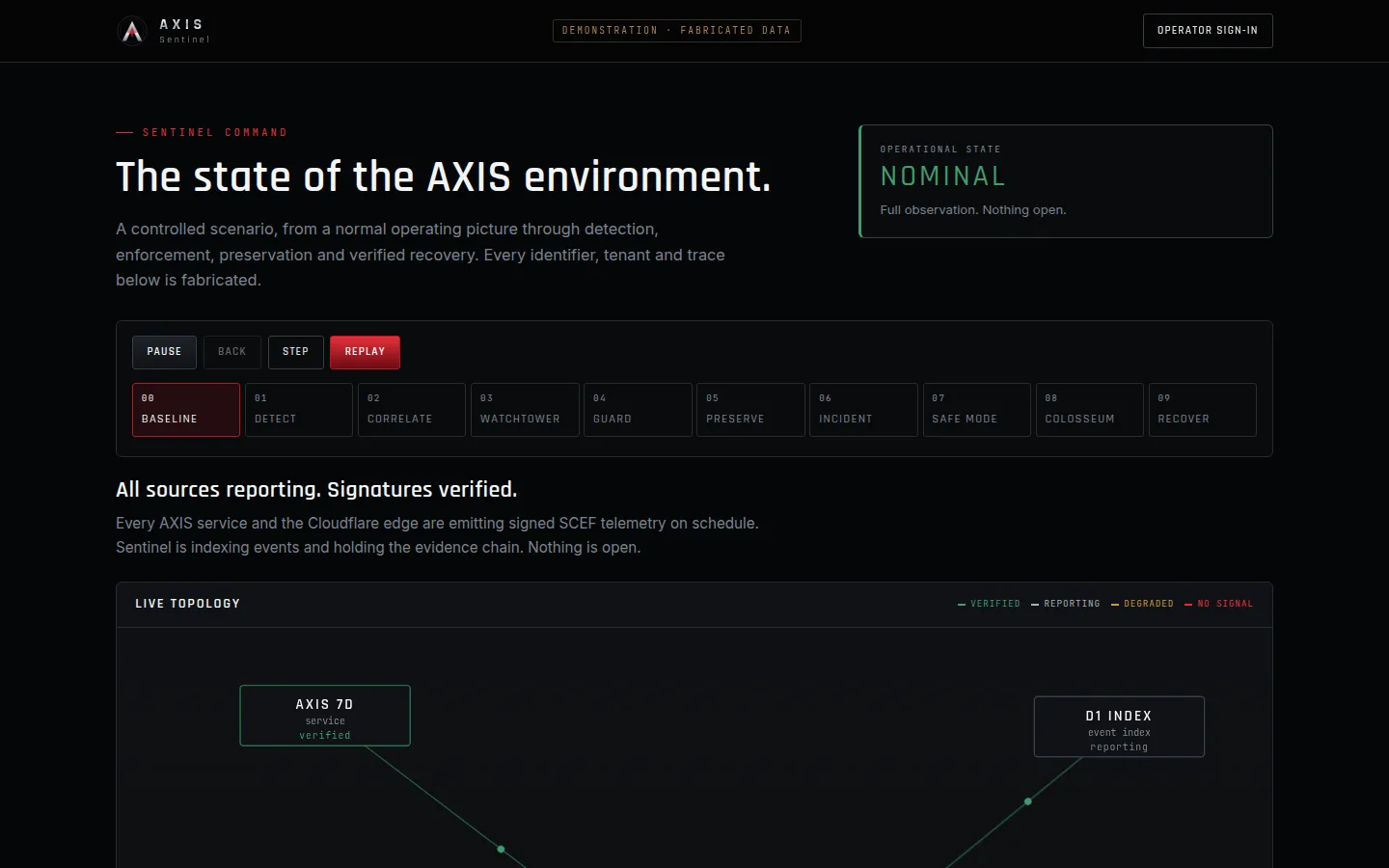Viewport: 1389px width, 868px height.
Task: Click the No Signal legend entry
Action: [1218, 604]
